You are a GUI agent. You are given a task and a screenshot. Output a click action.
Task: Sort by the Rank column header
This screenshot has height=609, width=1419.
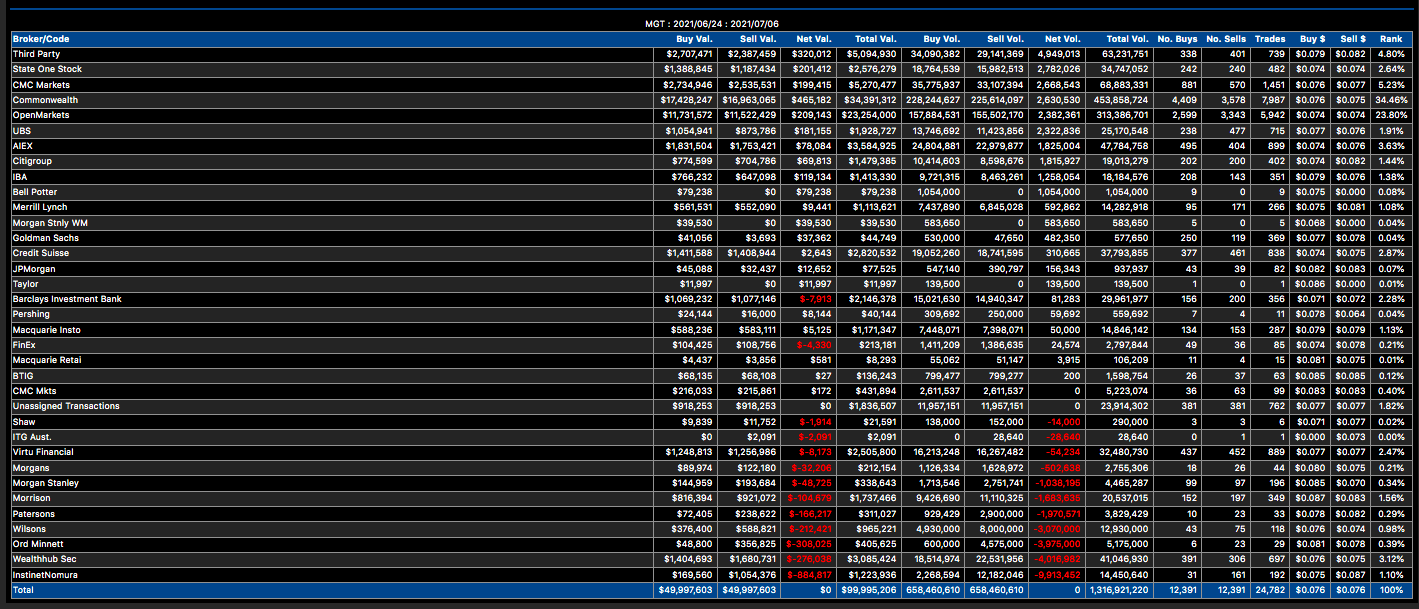click(x=1391, y=39)
